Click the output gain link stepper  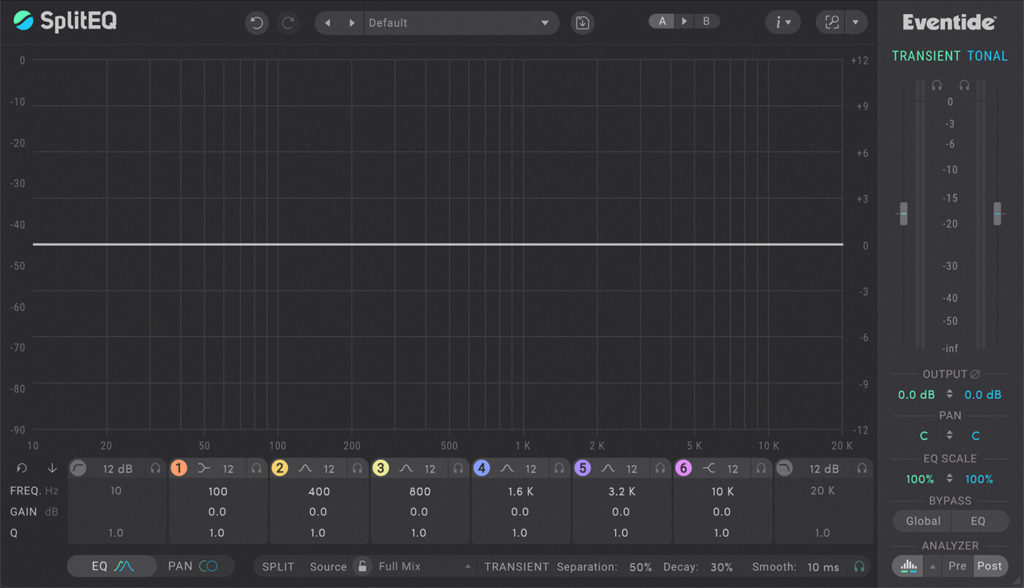pos(950,394)
